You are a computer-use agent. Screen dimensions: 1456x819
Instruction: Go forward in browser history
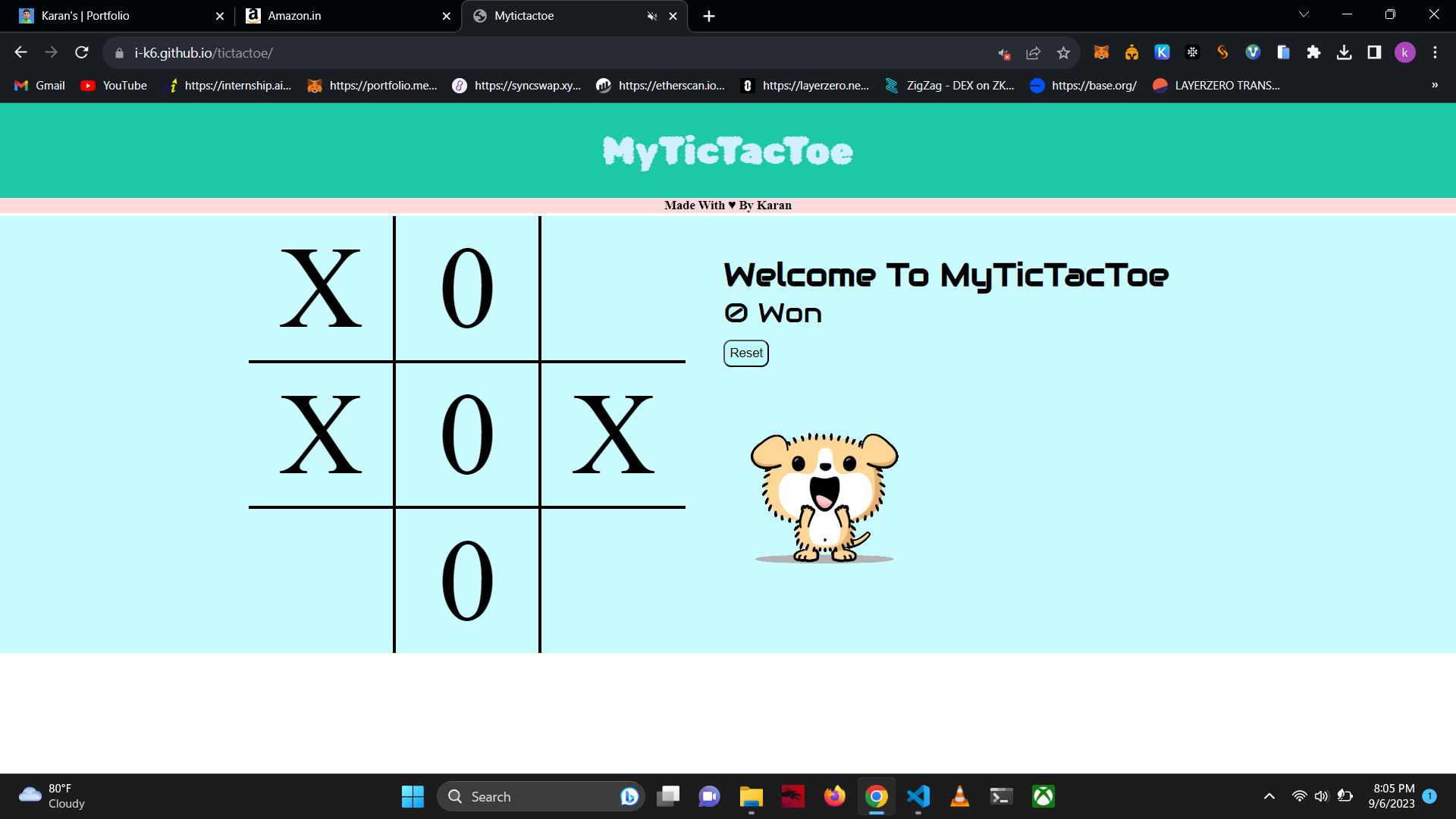coord(51,52)
